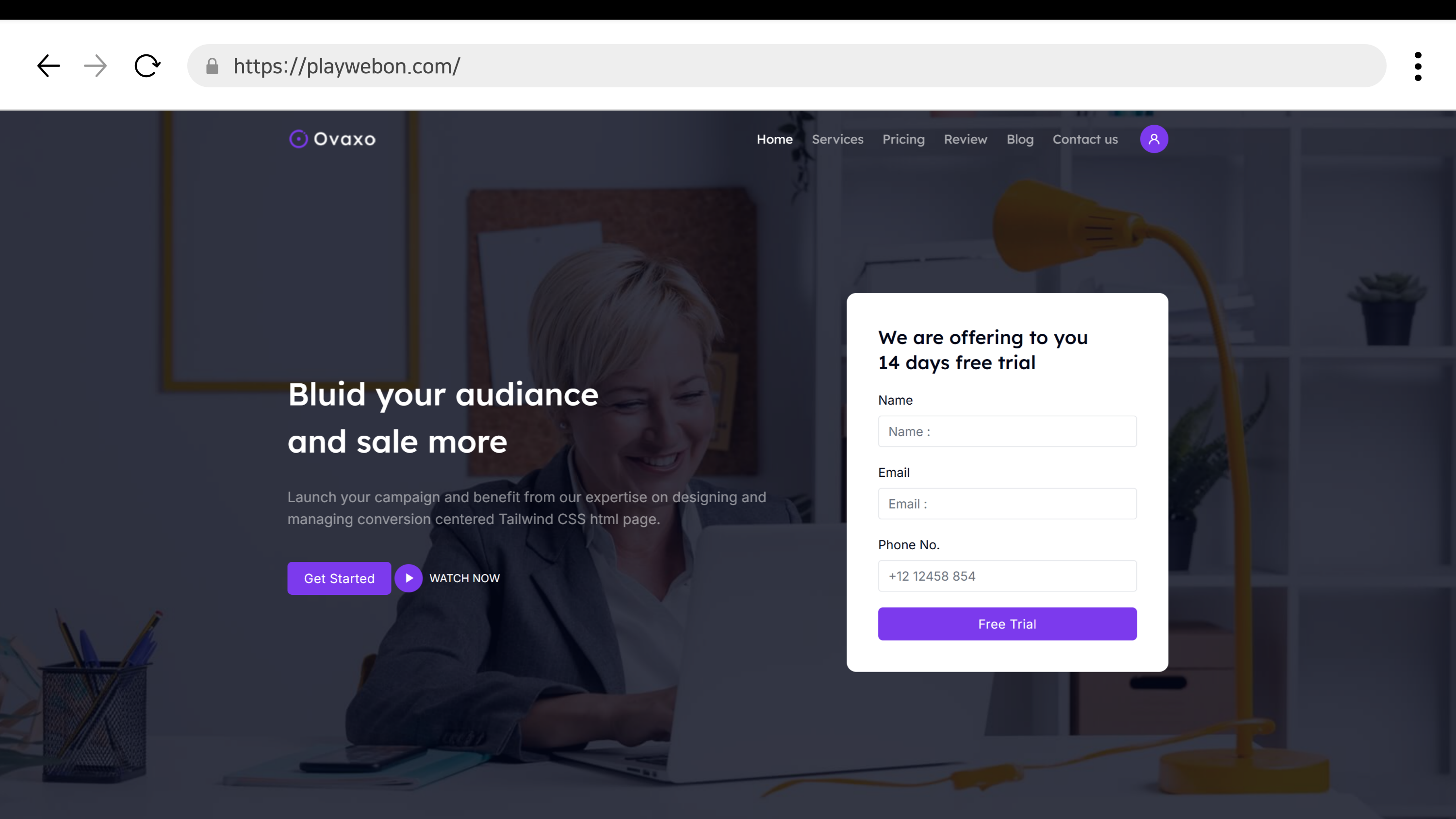This screenshot has width=1456, height=819.
Task: Open the Review nav link
Action: pyautogui.click(x=965, y=140)
